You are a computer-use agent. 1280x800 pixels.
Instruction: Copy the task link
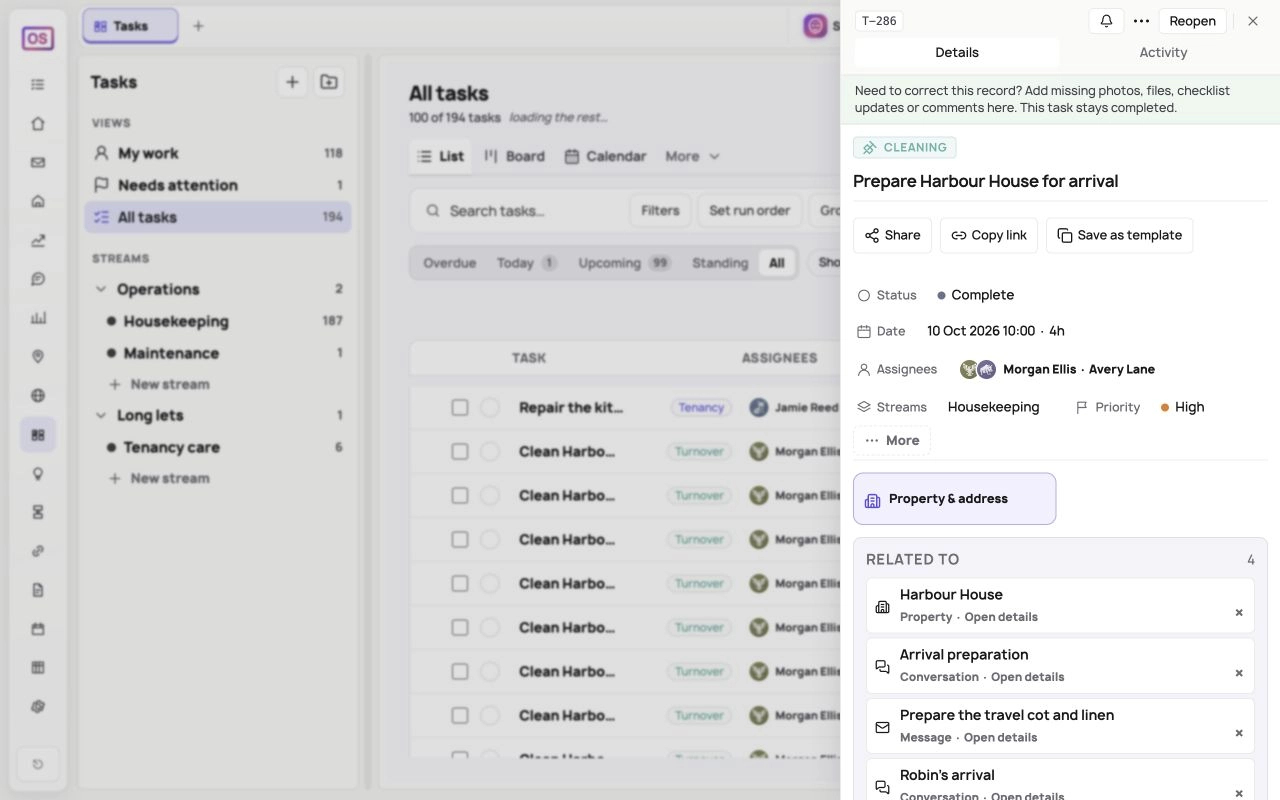989,235
